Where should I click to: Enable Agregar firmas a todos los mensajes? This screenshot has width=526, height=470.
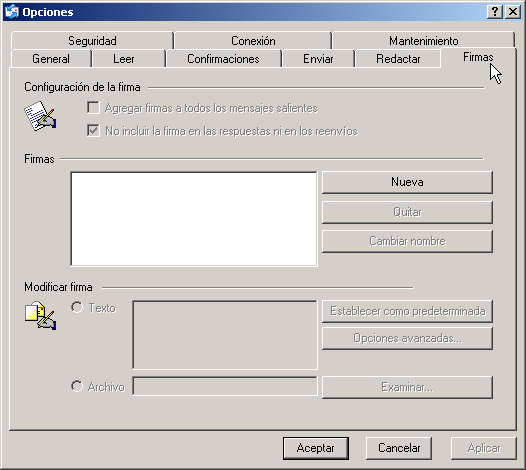tap(93, 108)
